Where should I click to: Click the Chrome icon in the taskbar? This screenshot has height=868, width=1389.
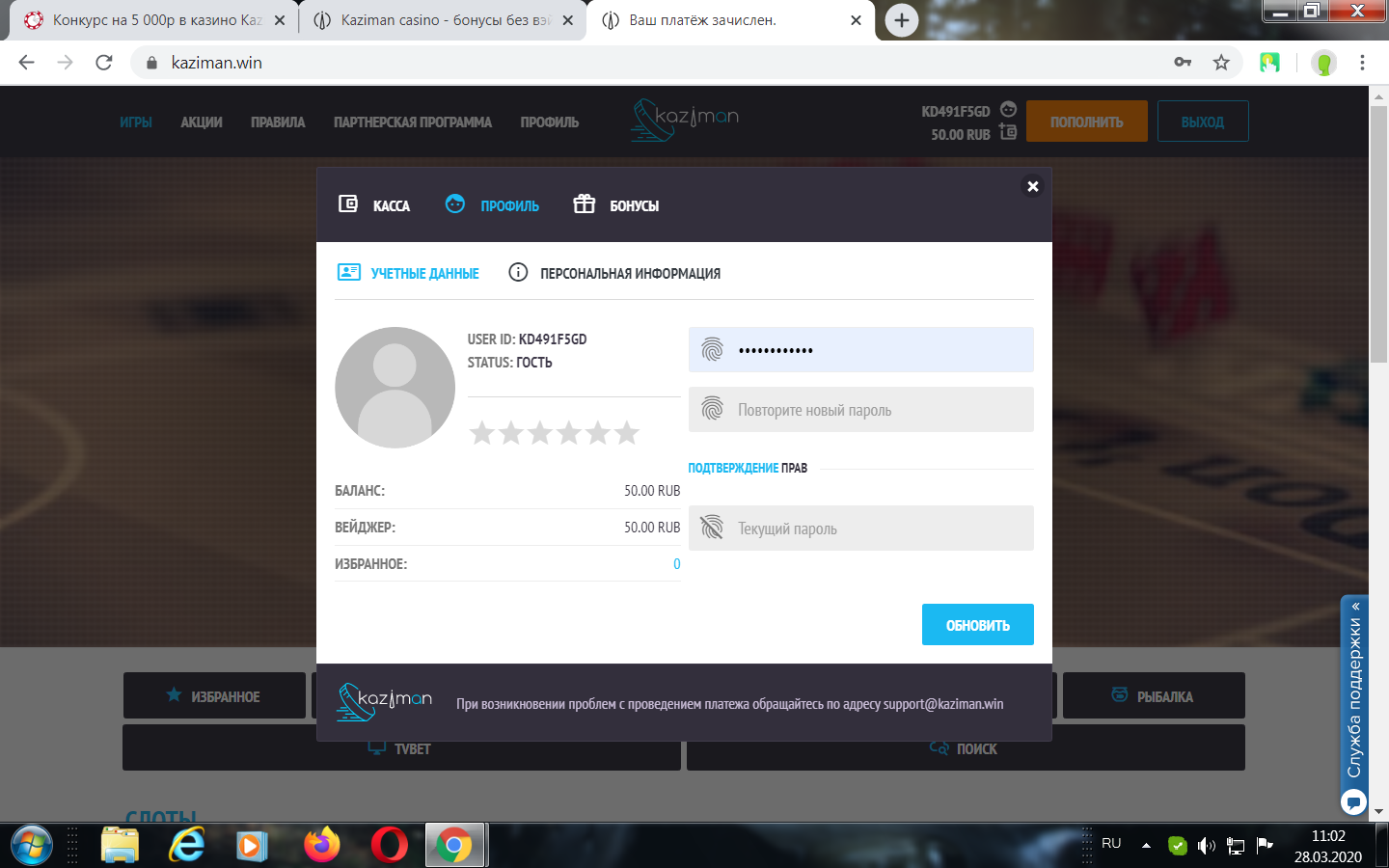[454, 846]
